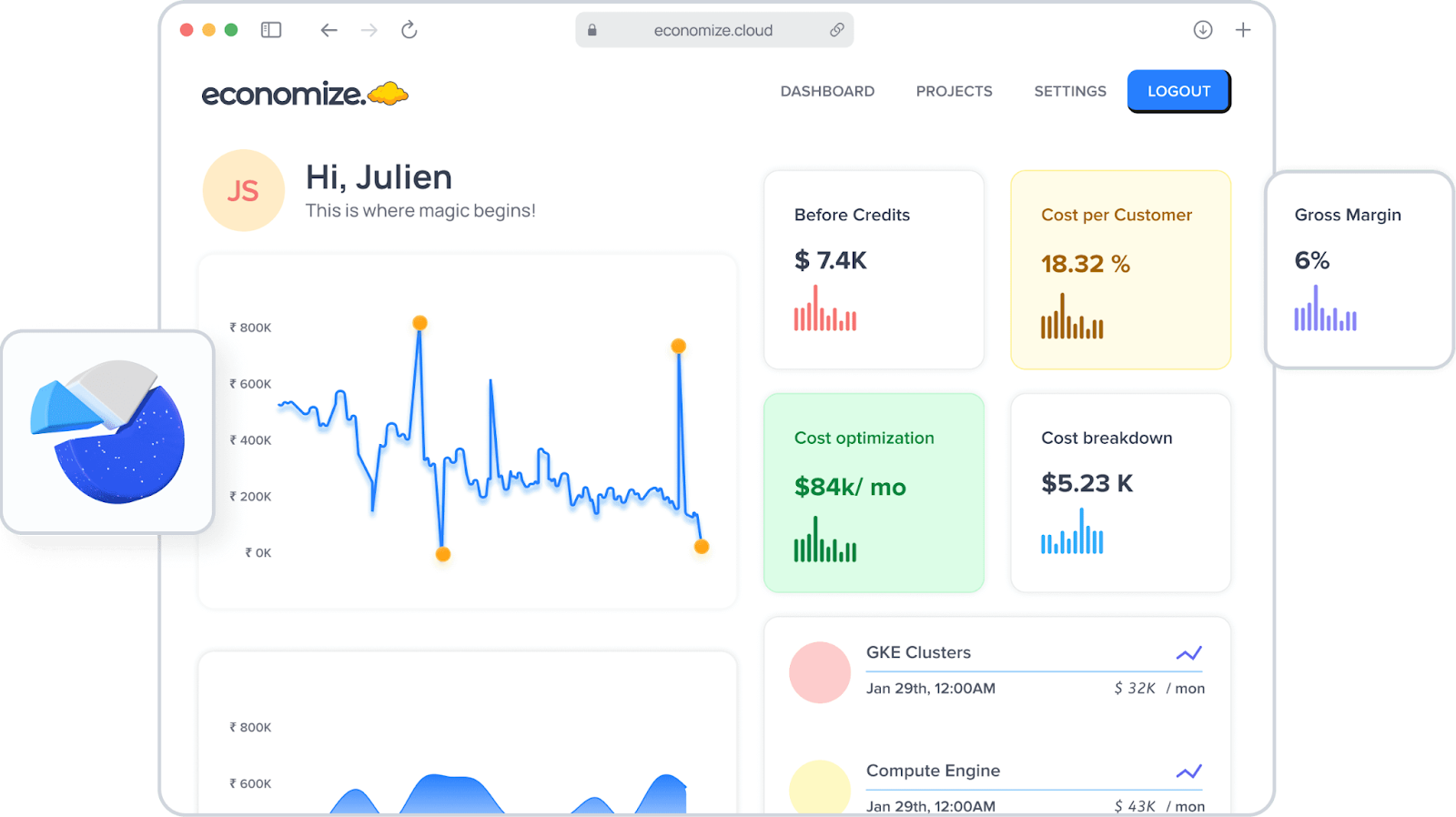Image resolution: width=1456 pixels, height=817 pixels.
Task: Click the 3D pie chart widget
Action: coord(107,432)
